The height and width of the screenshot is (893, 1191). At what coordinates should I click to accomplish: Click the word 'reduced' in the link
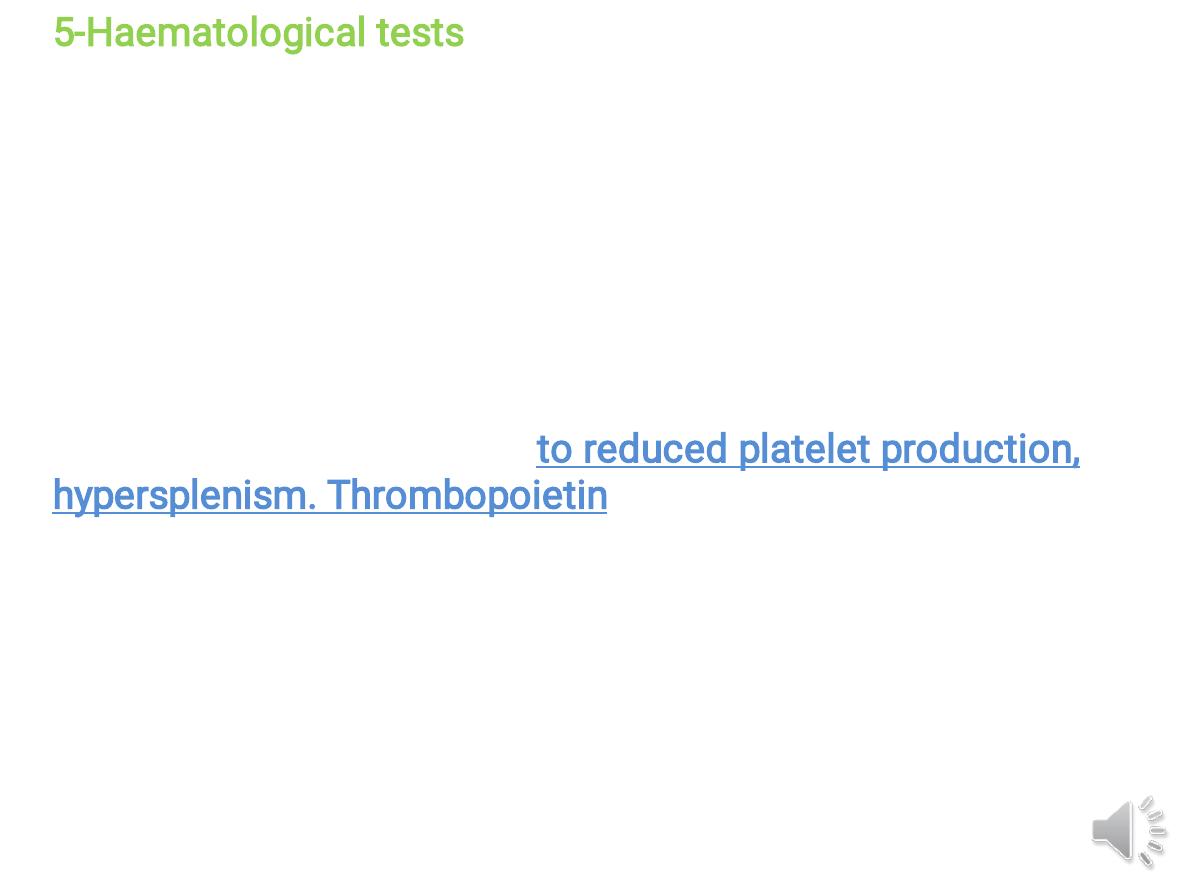pyautogui.click(x=655, y=449)
